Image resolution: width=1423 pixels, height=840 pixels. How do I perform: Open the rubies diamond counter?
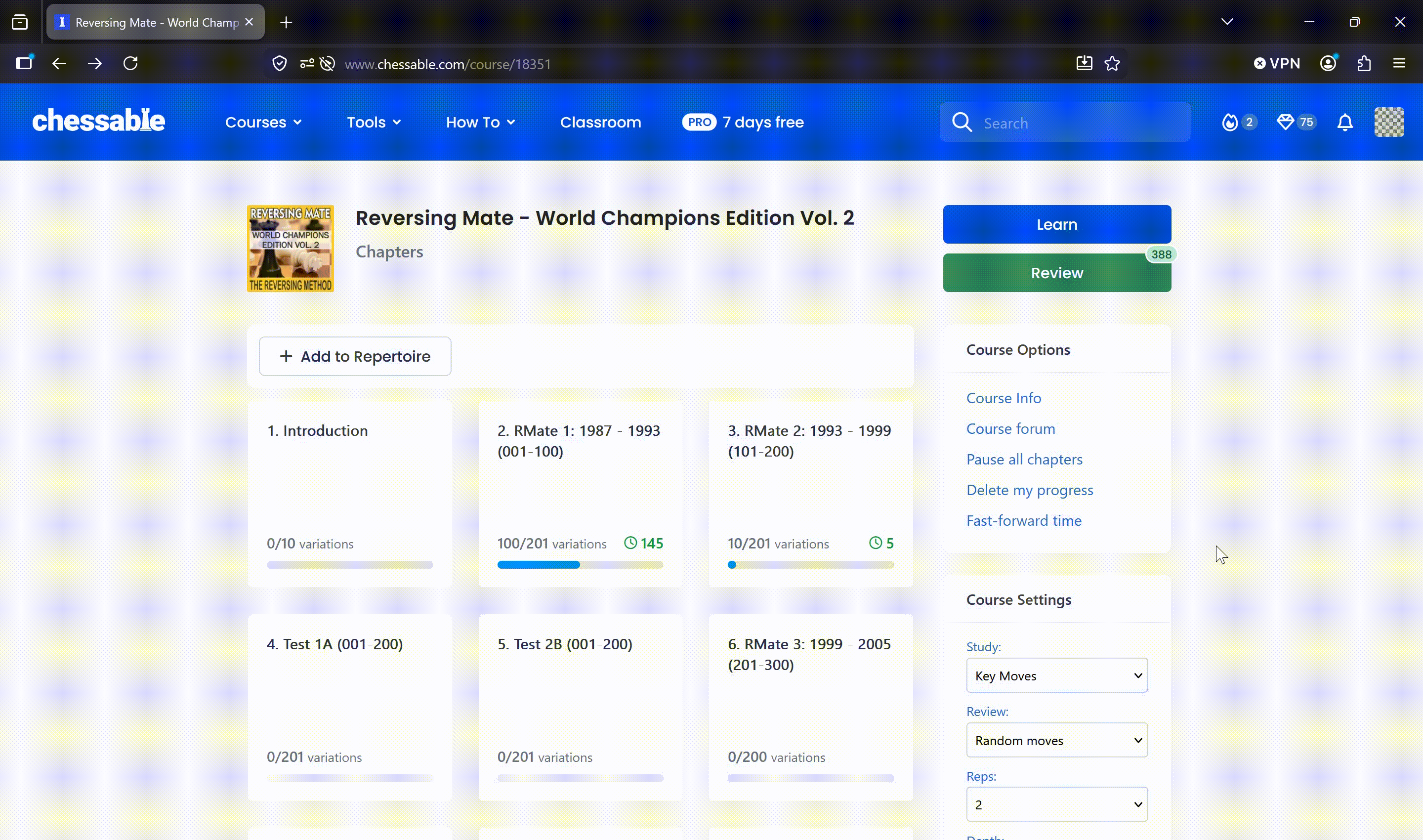[x=1285, y=122]
